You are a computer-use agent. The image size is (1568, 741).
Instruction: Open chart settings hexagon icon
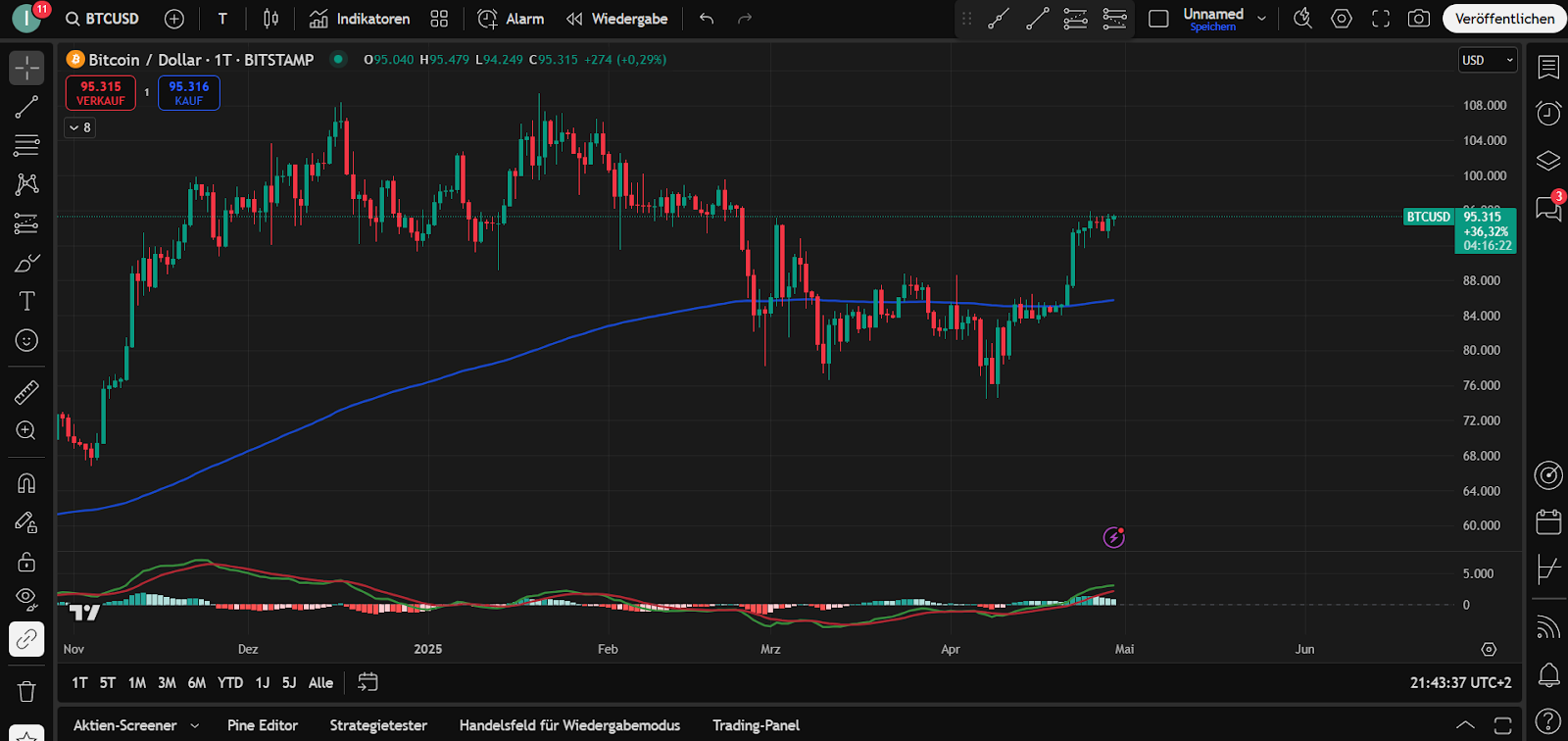pyautogui.click(x=1342, y=19)
